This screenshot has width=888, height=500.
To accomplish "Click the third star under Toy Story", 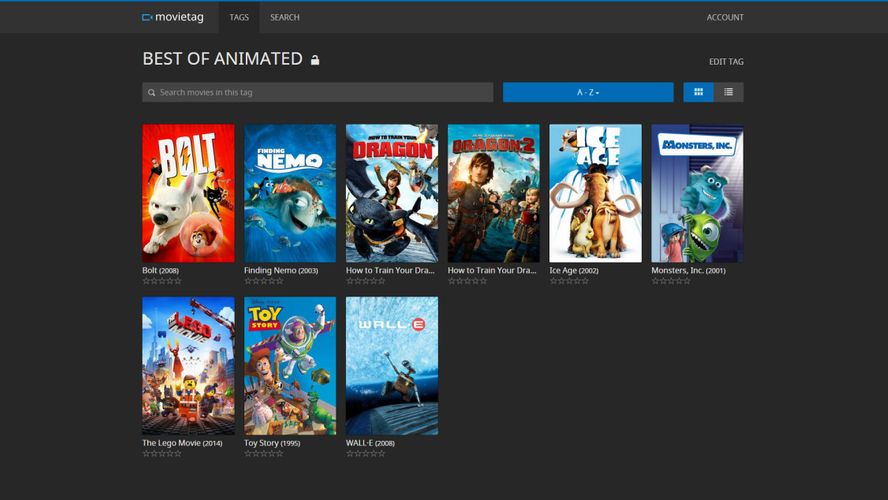I will [264, 454].
